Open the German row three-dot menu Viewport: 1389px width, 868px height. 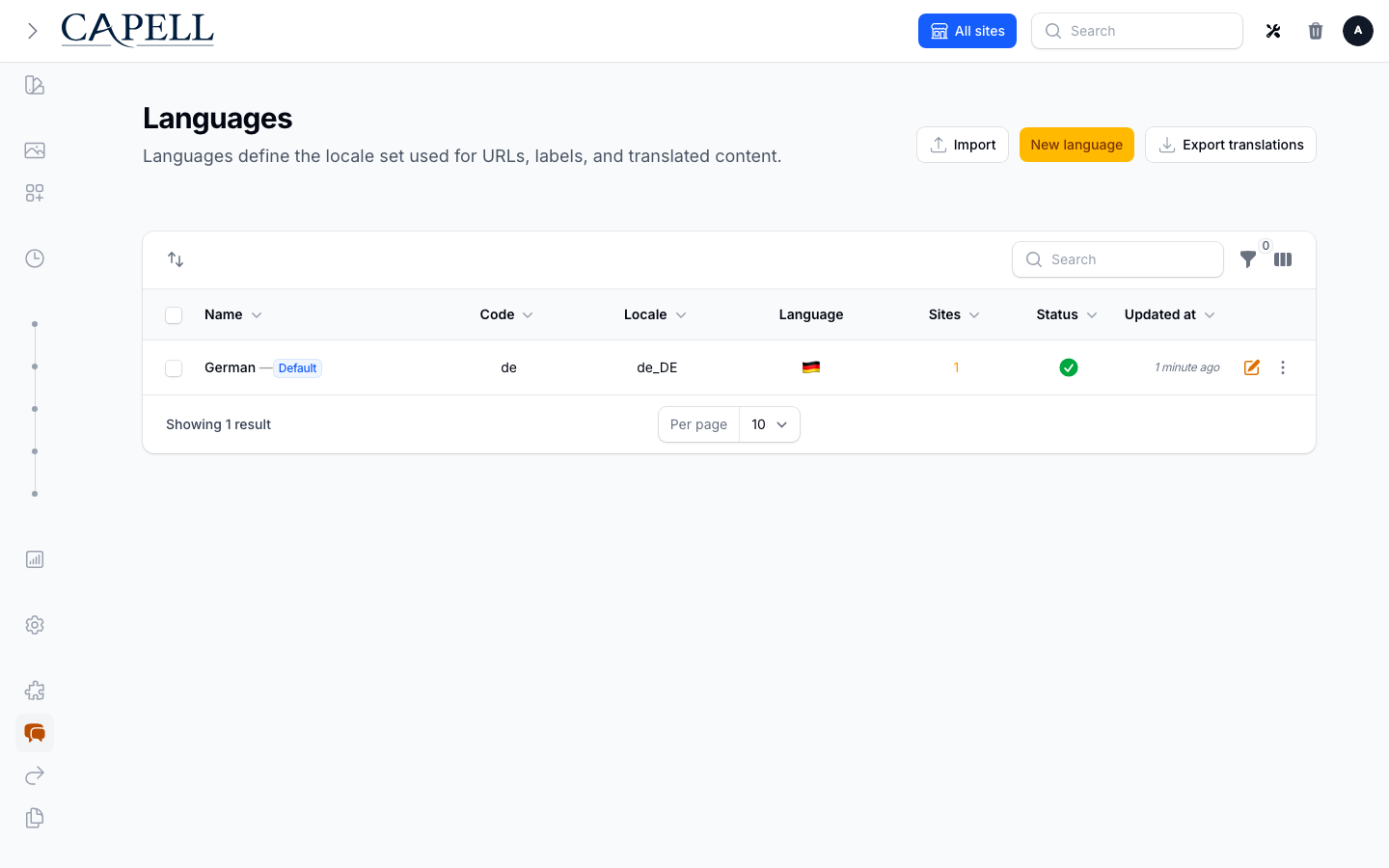tap(1283, 367)
